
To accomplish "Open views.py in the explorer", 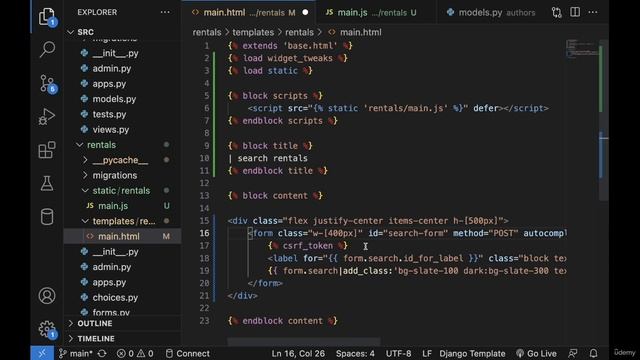I will (x=122, y=129).
